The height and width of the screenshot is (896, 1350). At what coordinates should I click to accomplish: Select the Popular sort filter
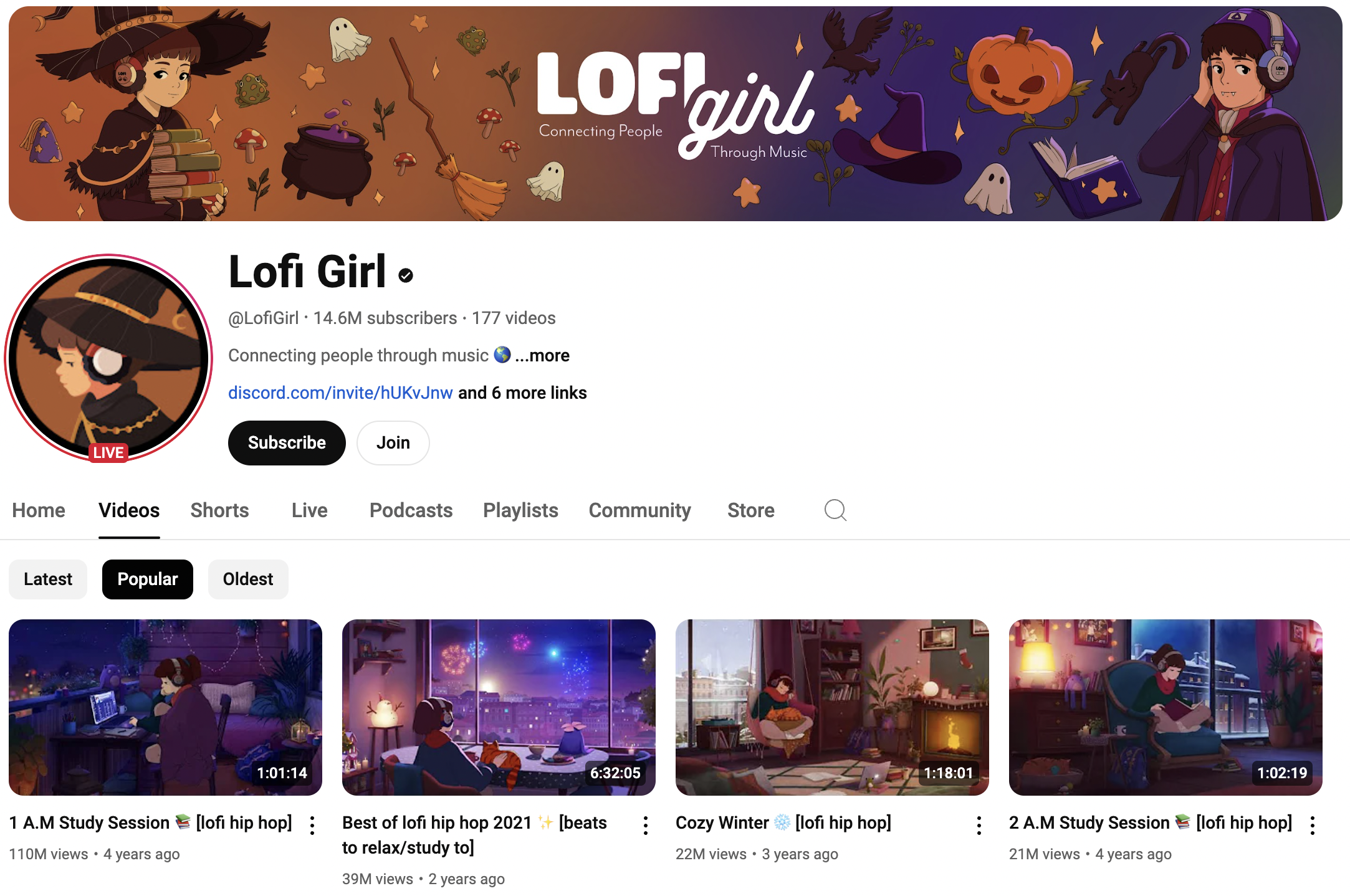pos(148,579)
